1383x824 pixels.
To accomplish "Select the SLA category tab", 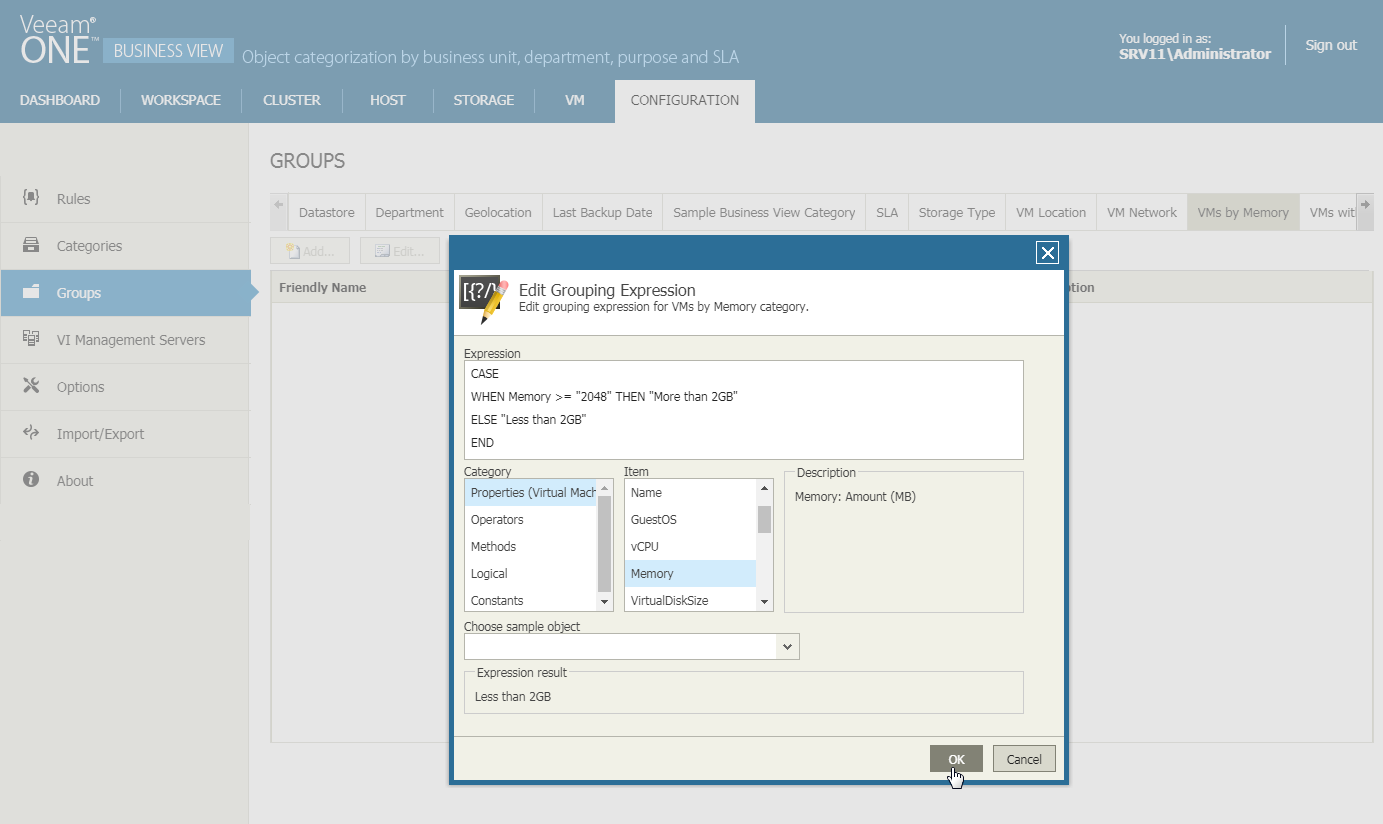I will [887, 212].
